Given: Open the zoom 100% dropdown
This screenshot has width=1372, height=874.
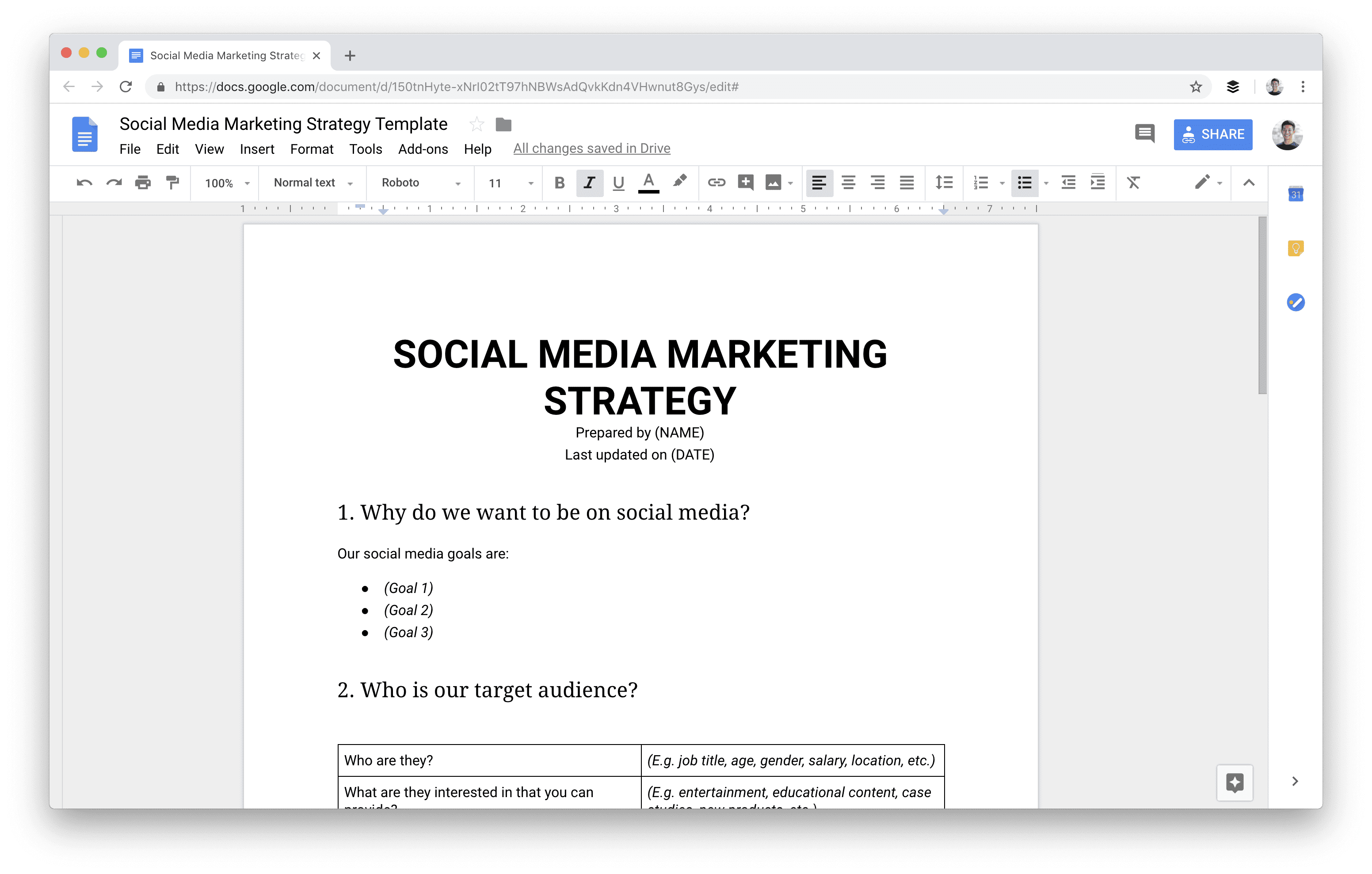Looking at the screenshot, I should 227,183.
